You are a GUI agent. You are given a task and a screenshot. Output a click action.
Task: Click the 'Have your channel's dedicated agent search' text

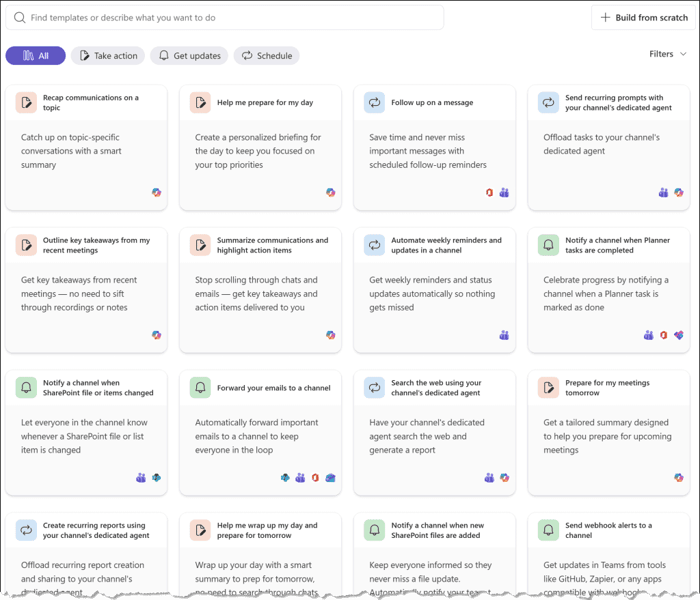[x=427, y=436]
